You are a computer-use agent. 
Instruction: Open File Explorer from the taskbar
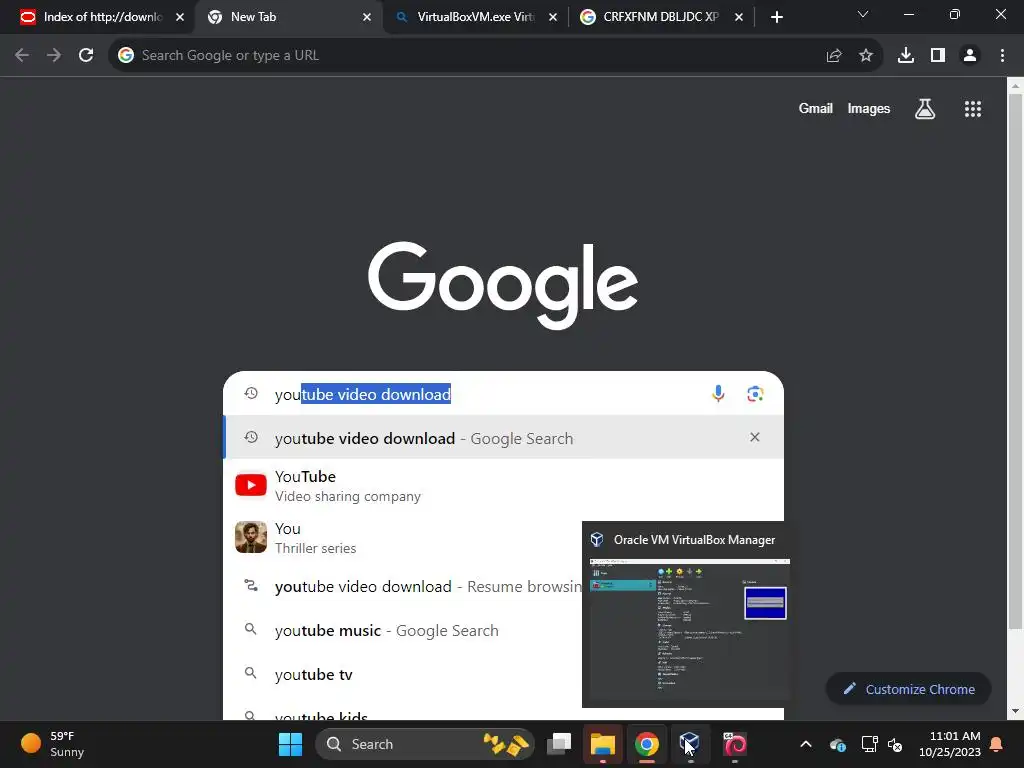(x=603, y=744)
